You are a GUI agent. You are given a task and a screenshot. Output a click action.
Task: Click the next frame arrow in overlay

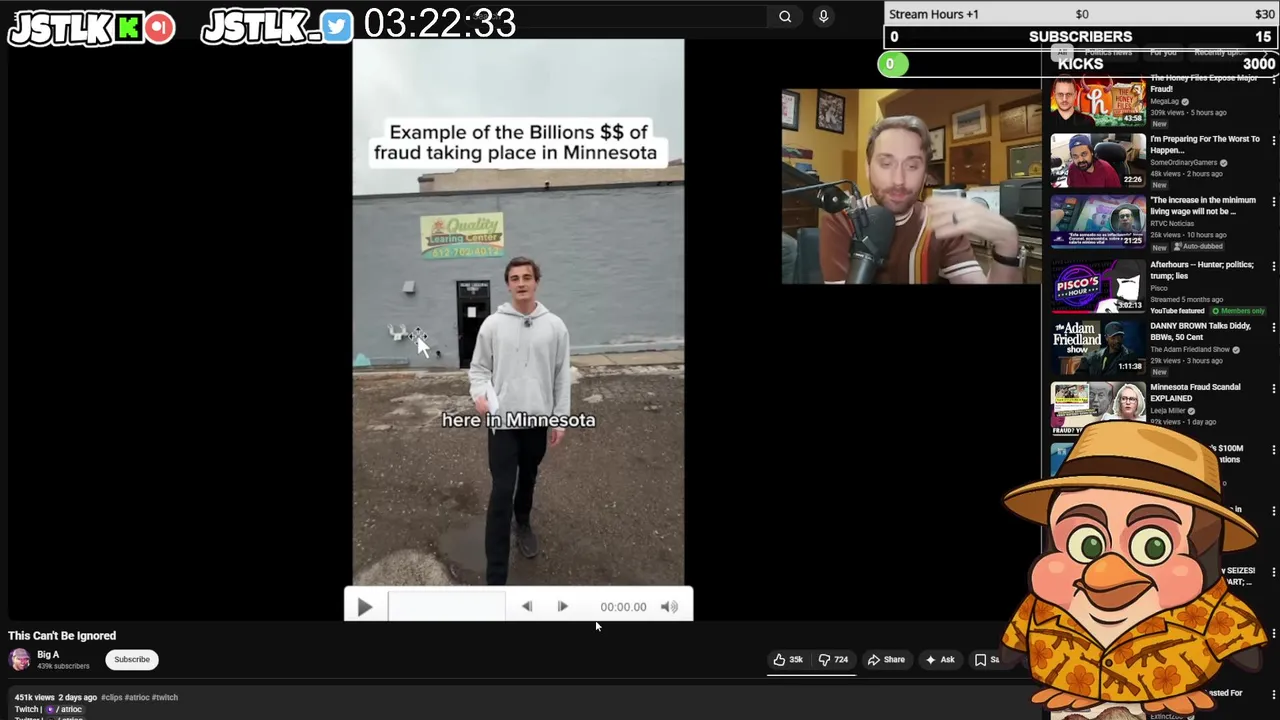562,606
